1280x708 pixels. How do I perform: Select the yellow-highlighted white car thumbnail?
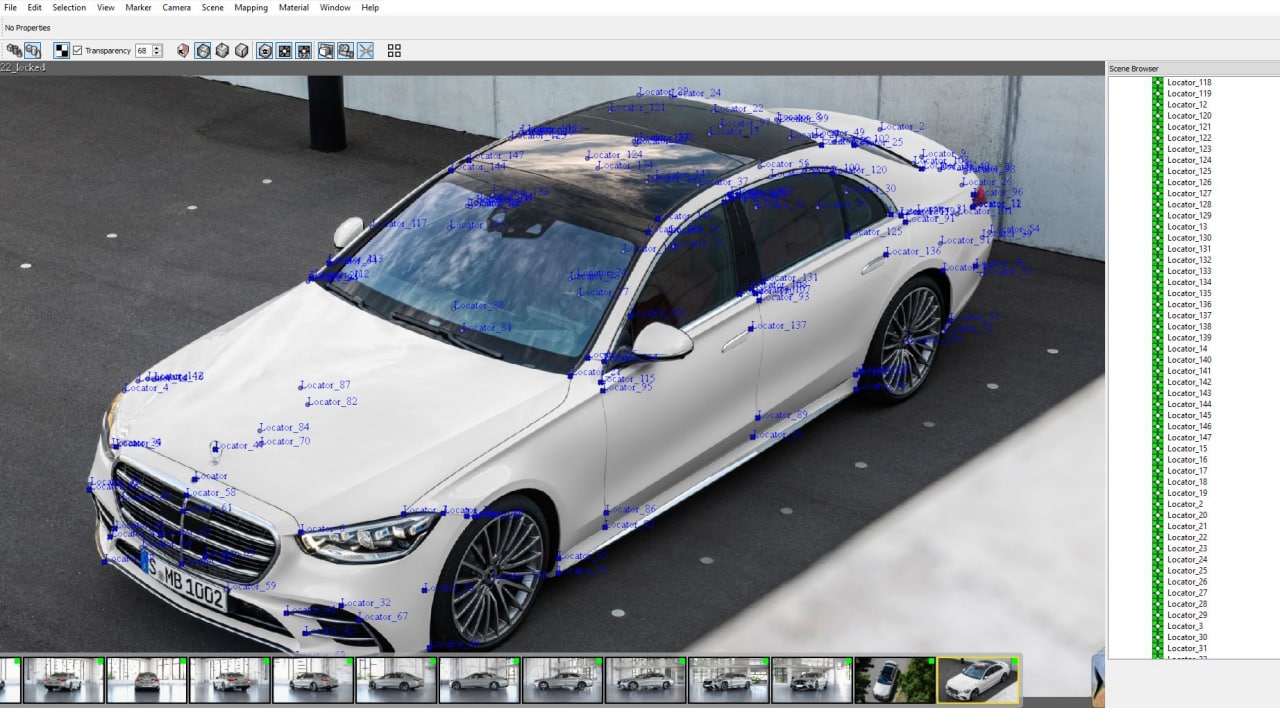(978, 680)
